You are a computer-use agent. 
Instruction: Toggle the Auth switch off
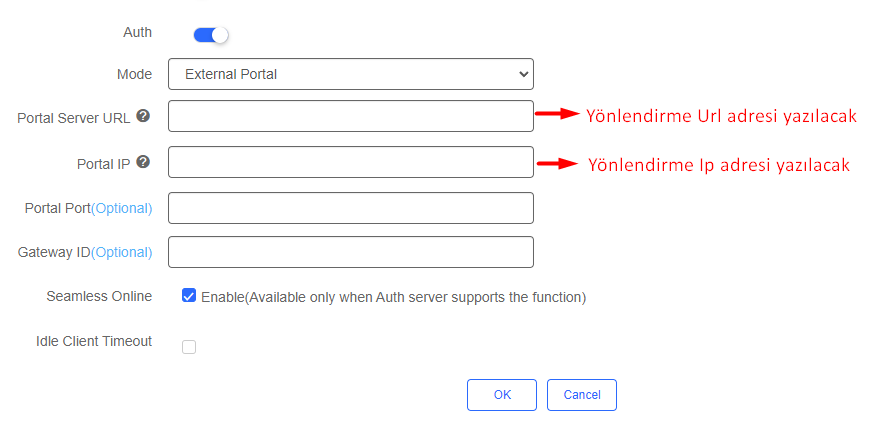211,35
